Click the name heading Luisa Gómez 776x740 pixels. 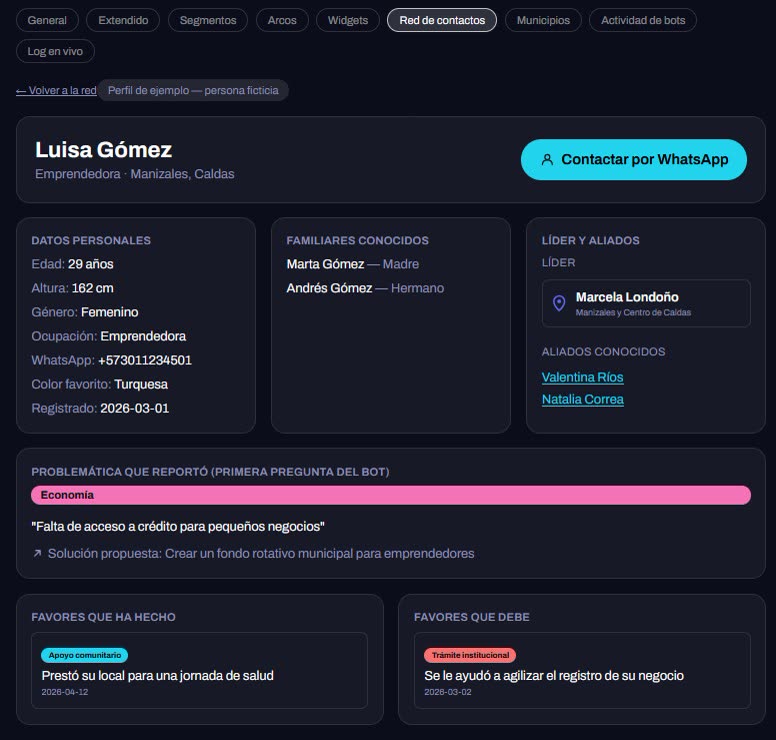pyautogui.click(x=103, y=149)
